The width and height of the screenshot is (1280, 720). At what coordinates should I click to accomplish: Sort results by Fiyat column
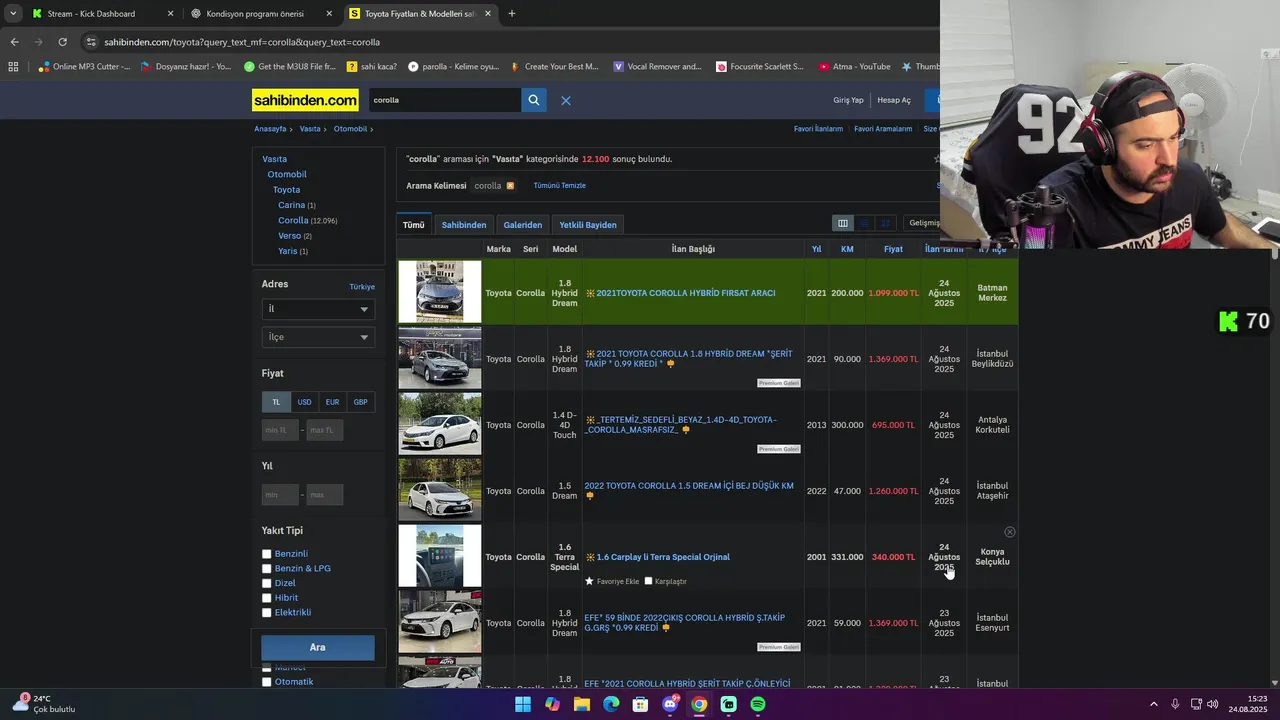tap(893, 249)
